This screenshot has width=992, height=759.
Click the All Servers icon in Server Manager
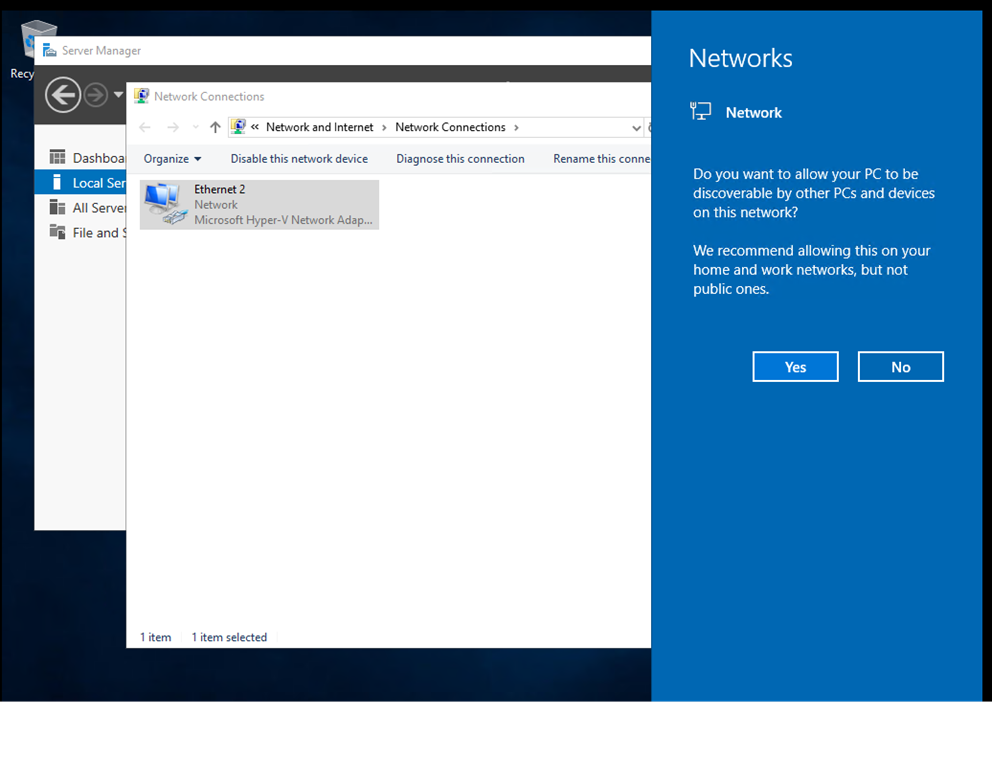(59, 207)
